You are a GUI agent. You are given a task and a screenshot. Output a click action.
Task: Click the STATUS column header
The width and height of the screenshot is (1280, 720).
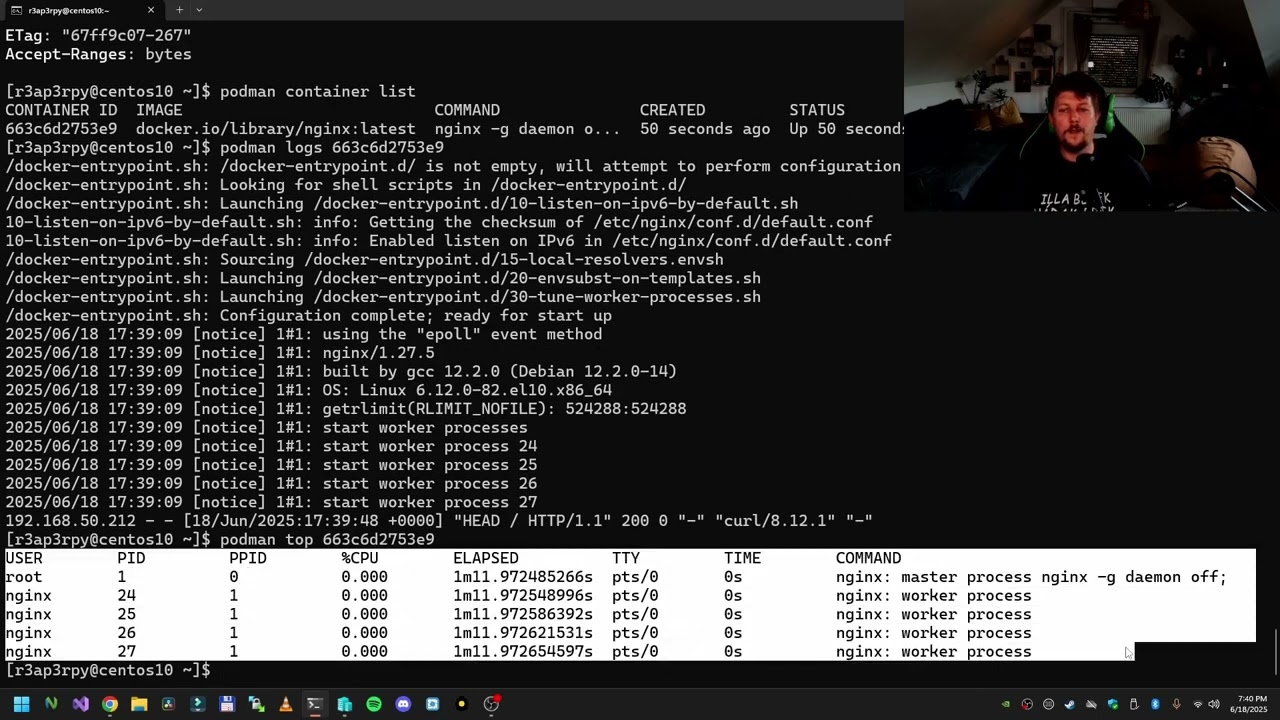point(817,110)
